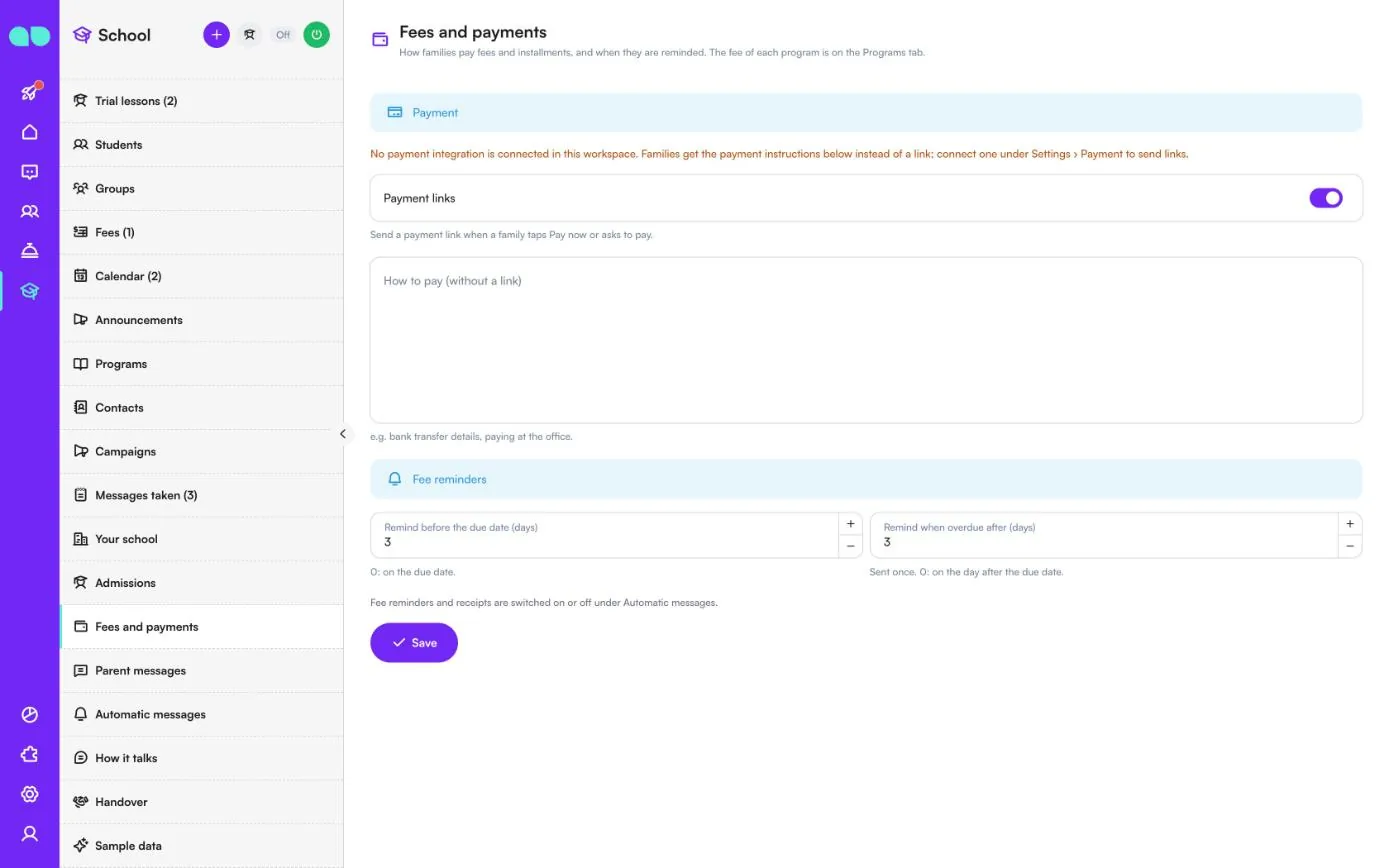Viewport: 1389px width, 868px height.
Task: Open the pie chart analytics icon
Action: 30,714
